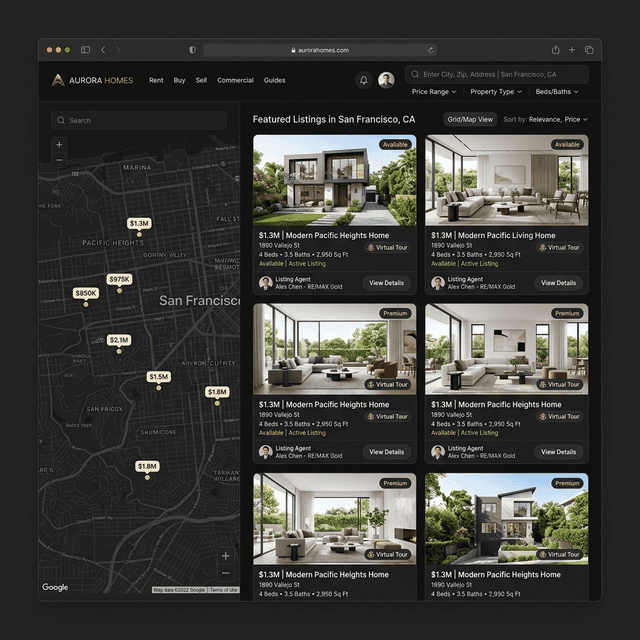This screenshot has width=640, height=640.
Task: Select the $850K map price marker
Action: [86, 293]
